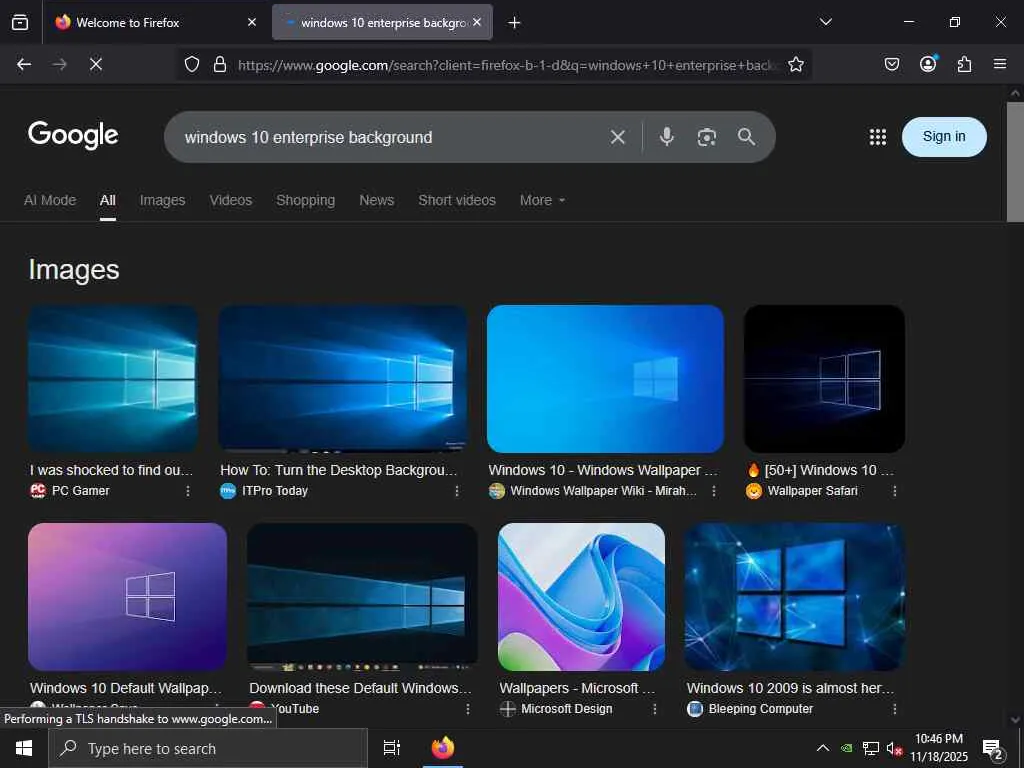Open the muted volume tray icon

pos(894,748)
